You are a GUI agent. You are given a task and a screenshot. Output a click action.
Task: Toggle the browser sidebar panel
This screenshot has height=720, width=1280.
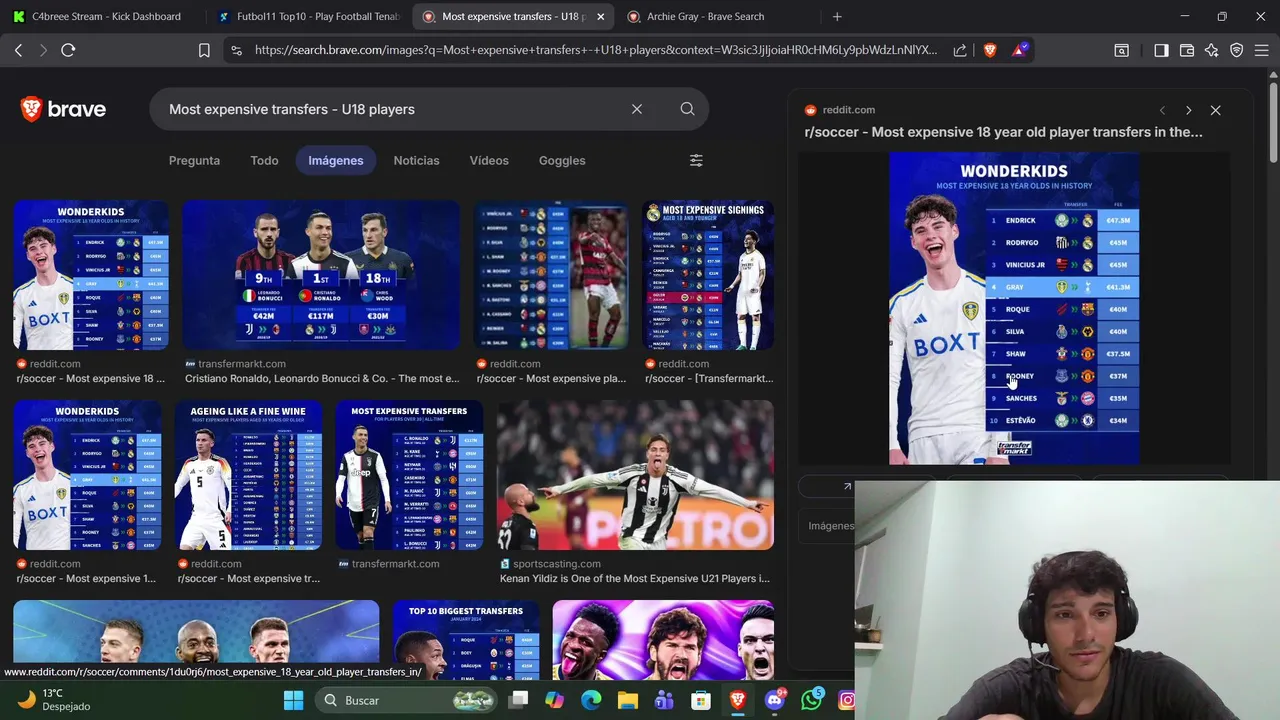point(1161,50)
